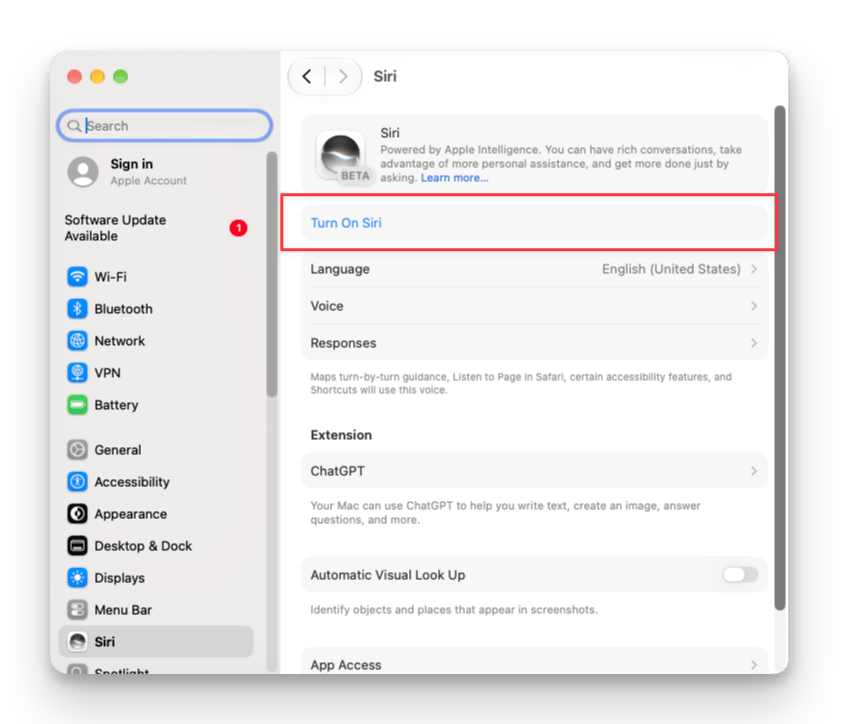The height and width of the screenshot is (724, 841).
Task: Toggle Automatic Visual Look Up switch
Action: point(740,575)
